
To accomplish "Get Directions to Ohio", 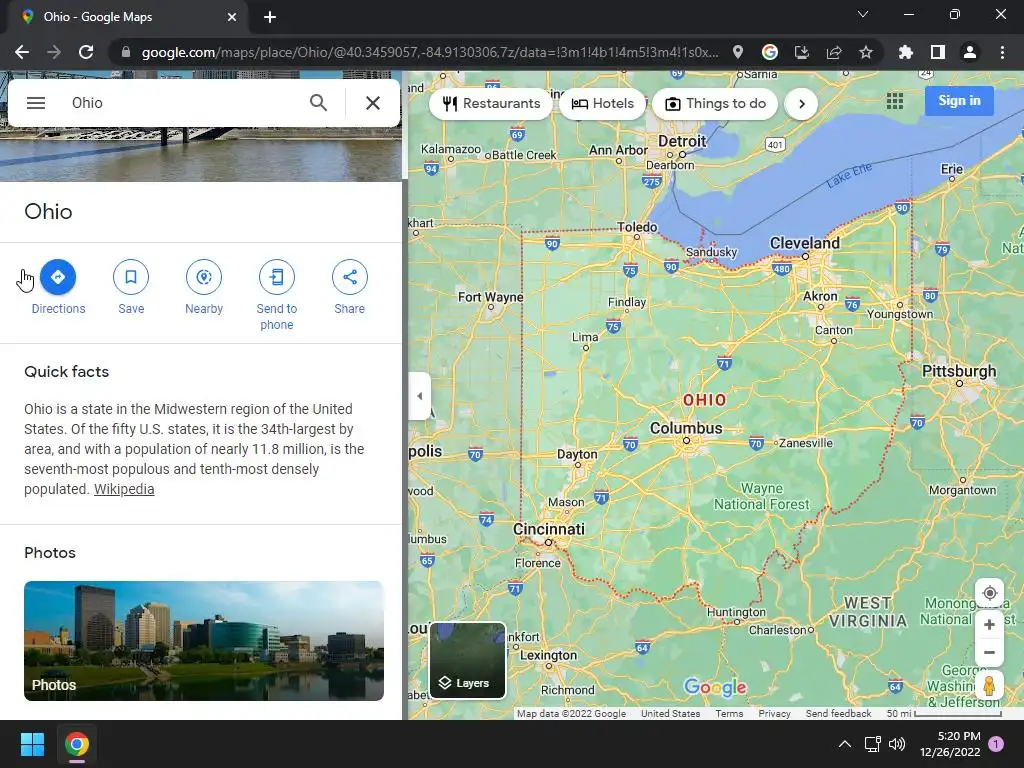I will (x=58, y=287).
